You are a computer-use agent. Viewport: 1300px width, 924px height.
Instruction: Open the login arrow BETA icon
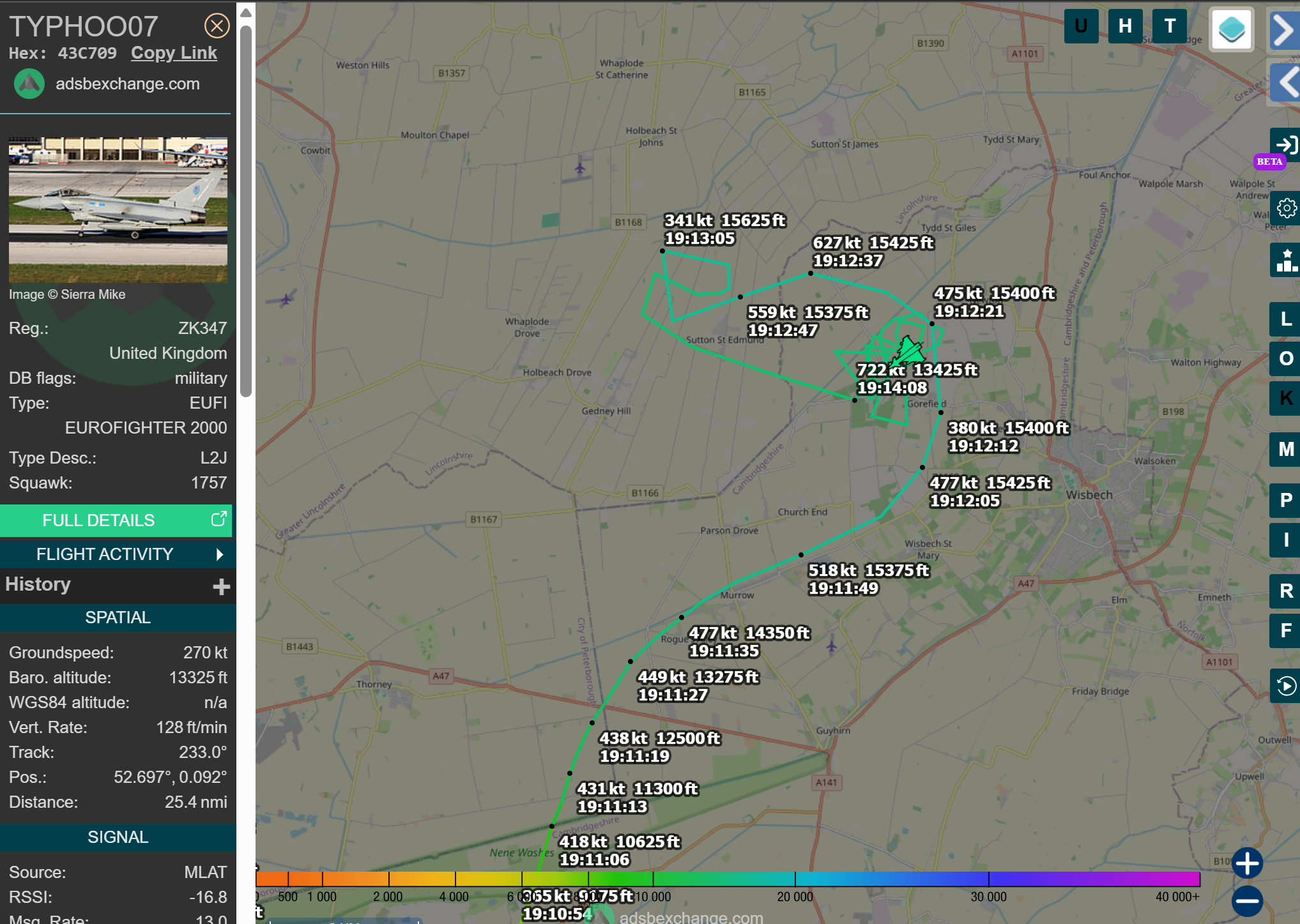tap(1285, 146)
